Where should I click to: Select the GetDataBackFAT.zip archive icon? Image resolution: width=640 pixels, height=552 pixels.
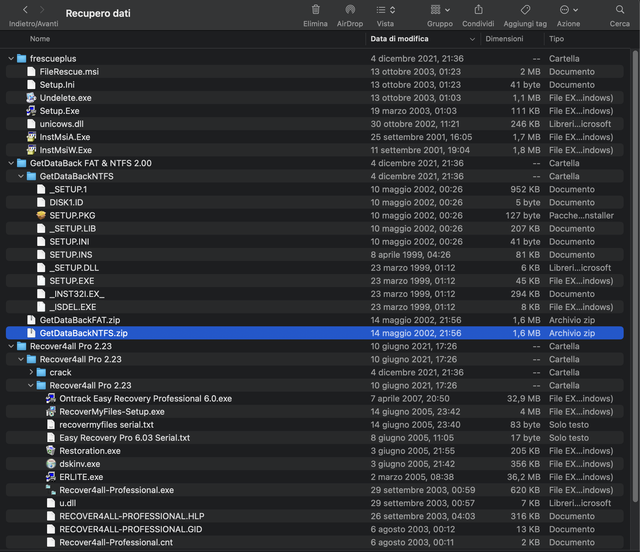(31, 320)
